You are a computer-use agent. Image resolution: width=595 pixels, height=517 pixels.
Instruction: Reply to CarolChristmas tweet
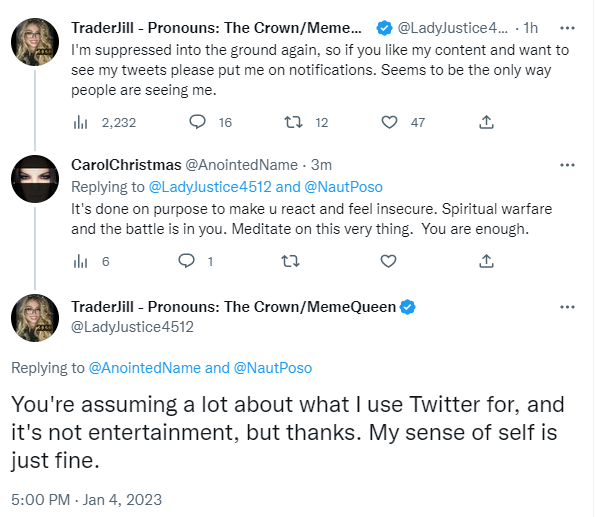click(x=186, y=261)
